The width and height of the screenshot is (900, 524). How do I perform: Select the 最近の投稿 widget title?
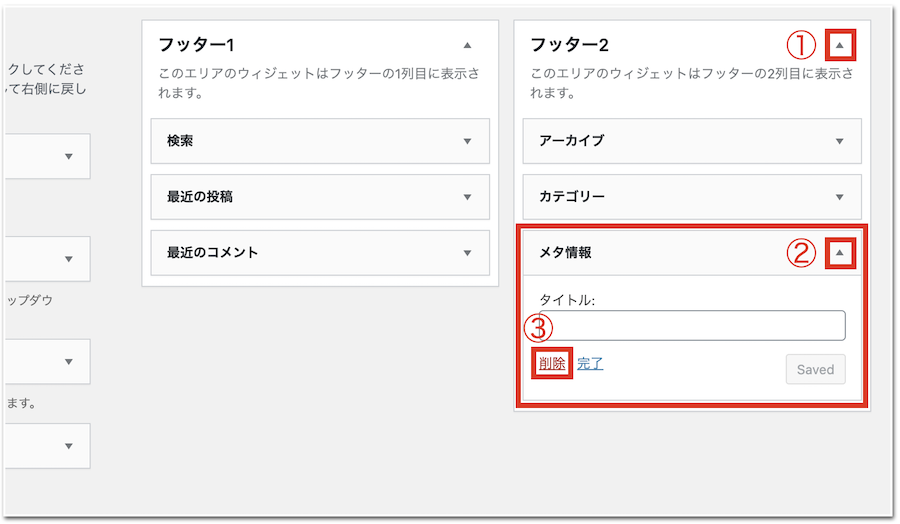click(200, 197)
